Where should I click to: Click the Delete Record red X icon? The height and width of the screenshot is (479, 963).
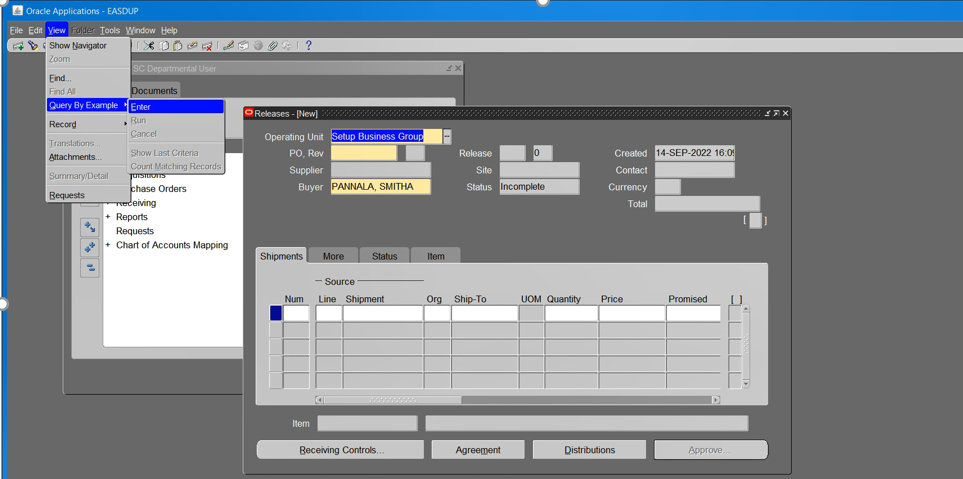[x=207, y=46]
